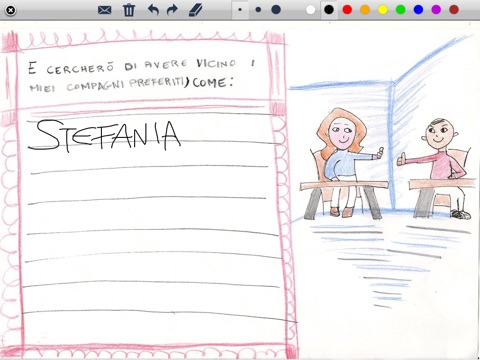Tap the word PREFERITI in the heading
Viewport: 480px width, 360px height.
click(x=157, y=82)
